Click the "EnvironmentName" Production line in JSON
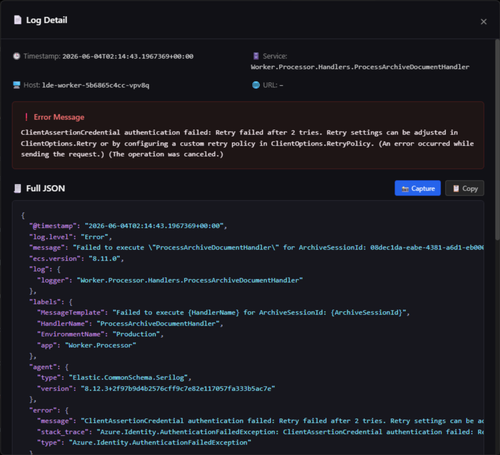The height and width of the screenshot is (455, 500). [x=100, y=334]
